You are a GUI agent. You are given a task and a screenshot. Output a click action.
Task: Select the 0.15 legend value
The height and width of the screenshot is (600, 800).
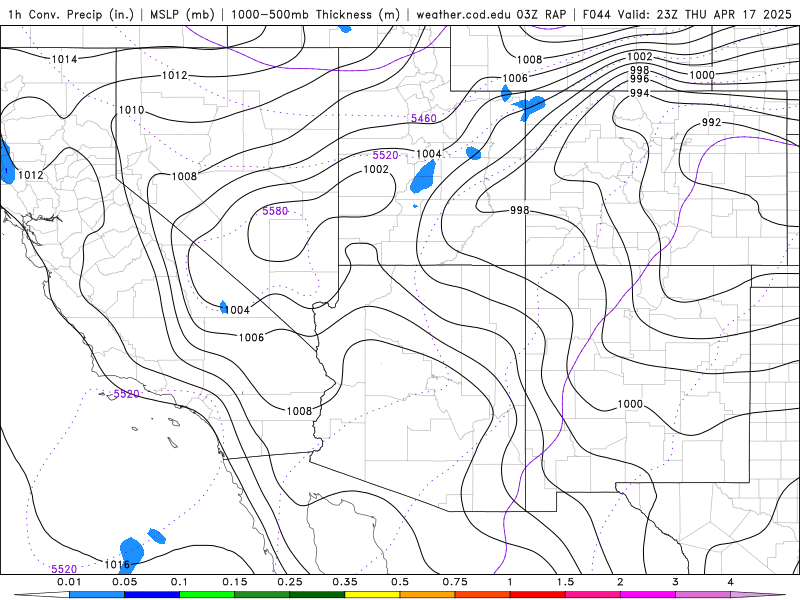tap(235, 582)
